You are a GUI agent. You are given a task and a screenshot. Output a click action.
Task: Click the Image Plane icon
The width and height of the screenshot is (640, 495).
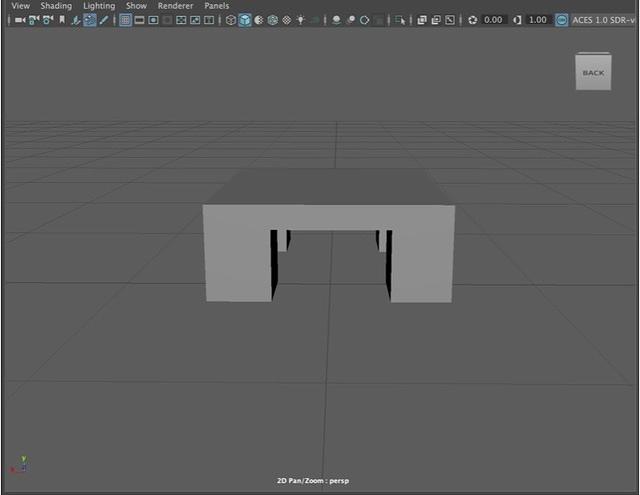[76, 20]
